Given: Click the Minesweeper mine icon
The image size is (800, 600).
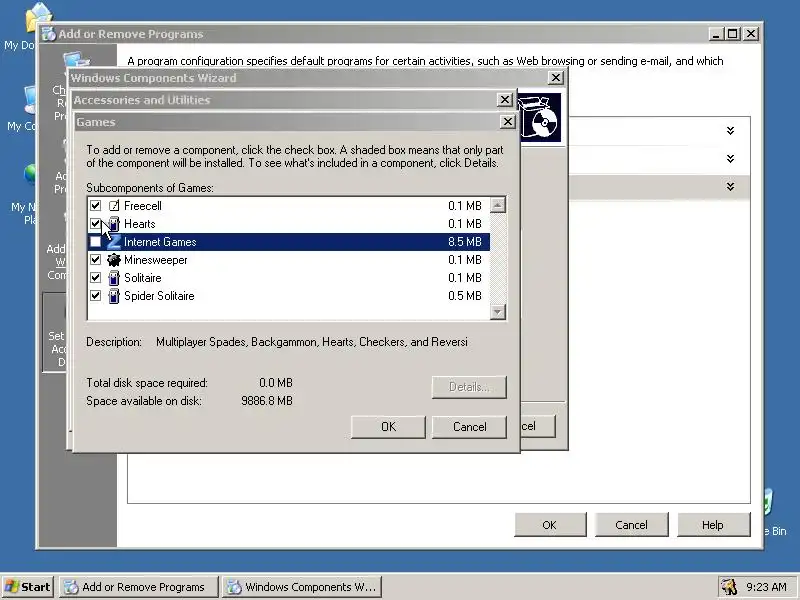Looking at the screenshot, I should click(x=114, y=260).
